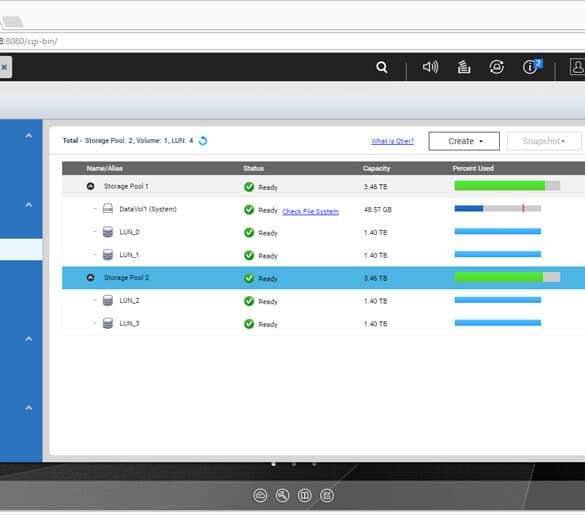Open the search magnifier in top bar
The image size is (585, 515).
coord(382,67)
